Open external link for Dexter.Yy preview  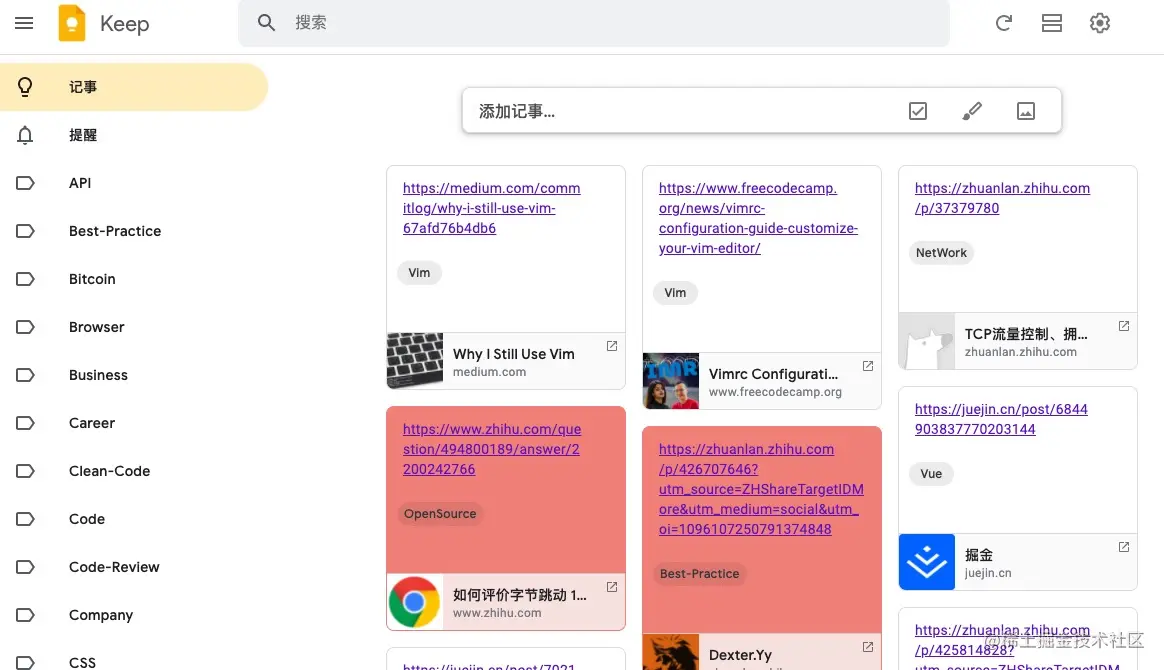[x=868, y=647]
